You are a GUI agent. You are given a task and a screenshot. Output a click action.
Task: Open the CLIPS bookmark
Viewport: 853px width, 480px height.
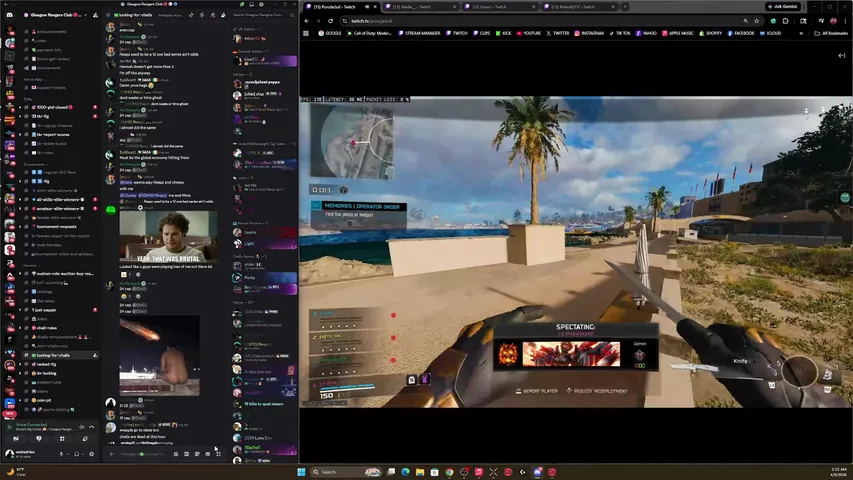(x=481, y=33)
